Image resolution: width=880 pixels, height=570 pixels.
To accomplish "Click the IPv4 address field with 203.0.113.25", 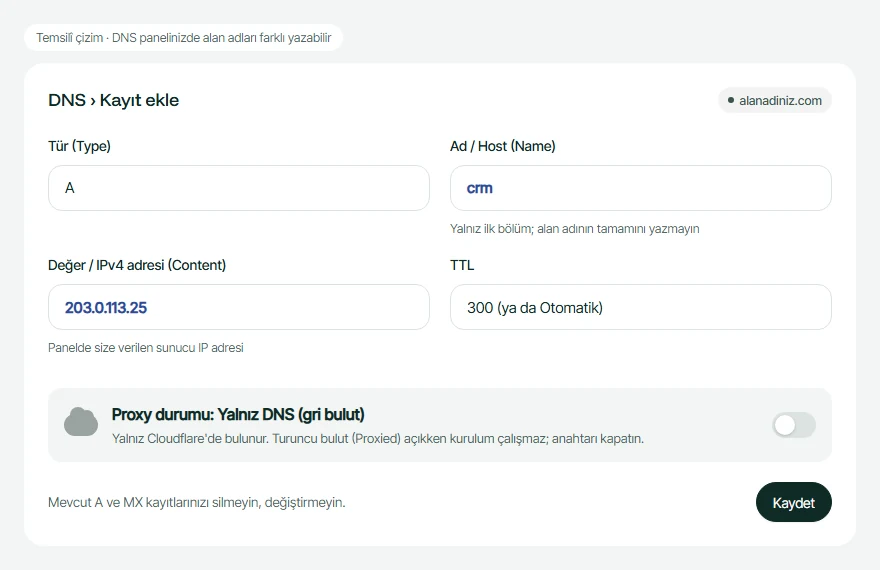I will click(239, 307).
